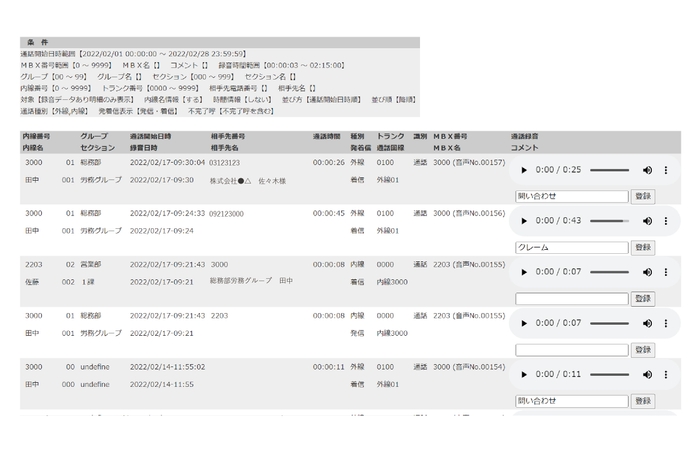Click the empty comment field for the 内線3000 発信 call

click(x=571, y=350)
